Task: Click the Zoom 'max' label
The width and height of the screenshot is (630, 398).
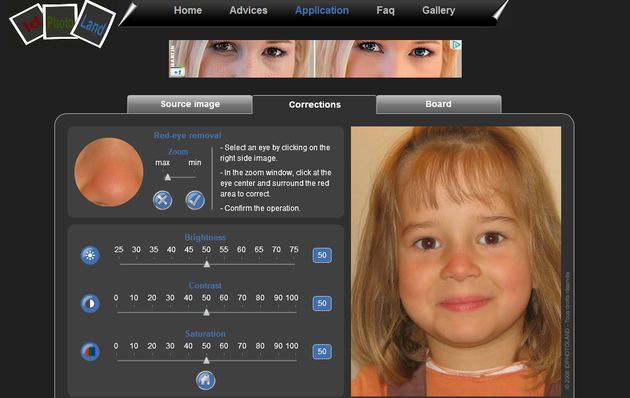Action: point(162,163)
